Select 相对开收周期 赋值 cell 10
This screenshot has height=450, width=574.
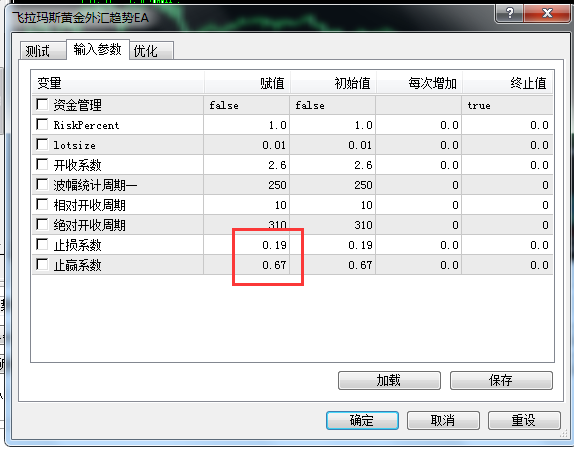(x=246, y=205)
